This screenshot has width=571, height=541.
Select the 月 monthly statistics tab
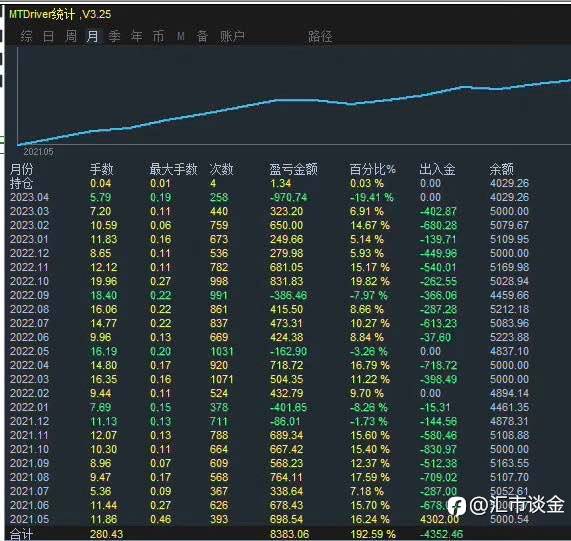[x=92, y=36]
